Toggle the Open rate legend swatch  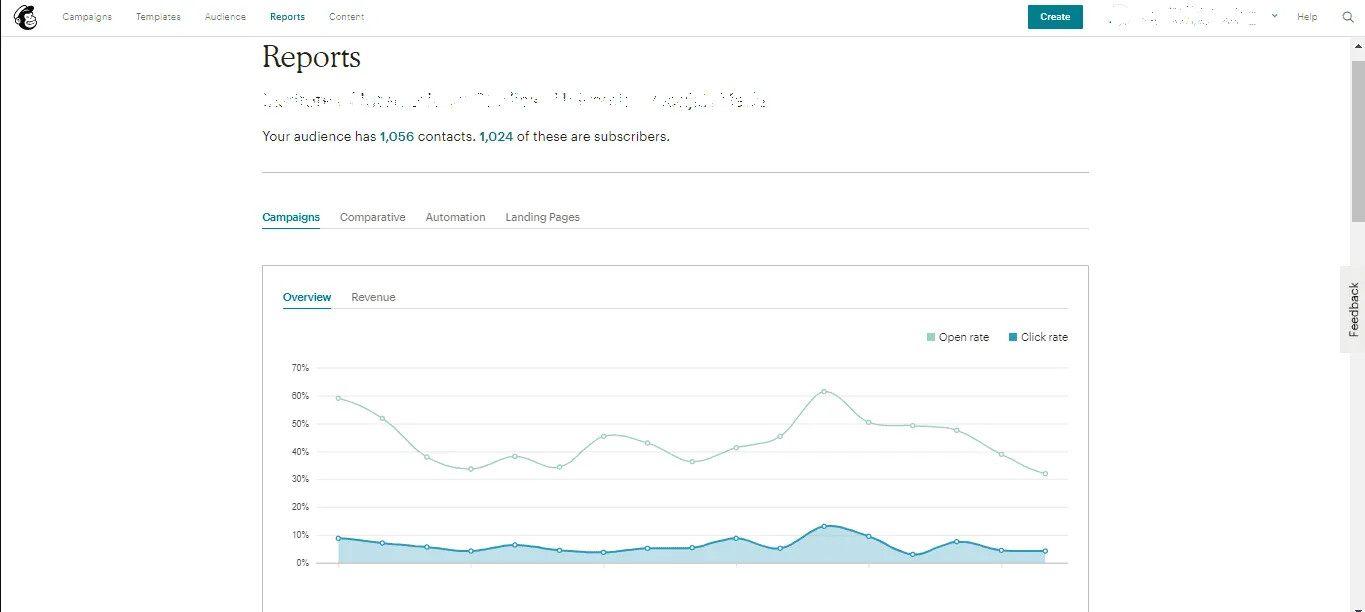coord(932,338)
